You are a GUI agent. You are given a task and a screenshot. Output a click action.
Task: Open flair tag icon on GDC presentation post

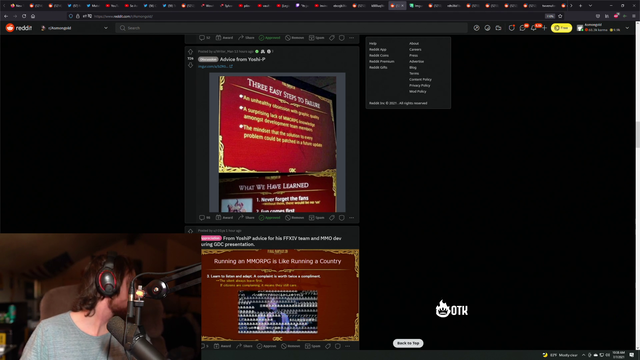click(328, 346)
